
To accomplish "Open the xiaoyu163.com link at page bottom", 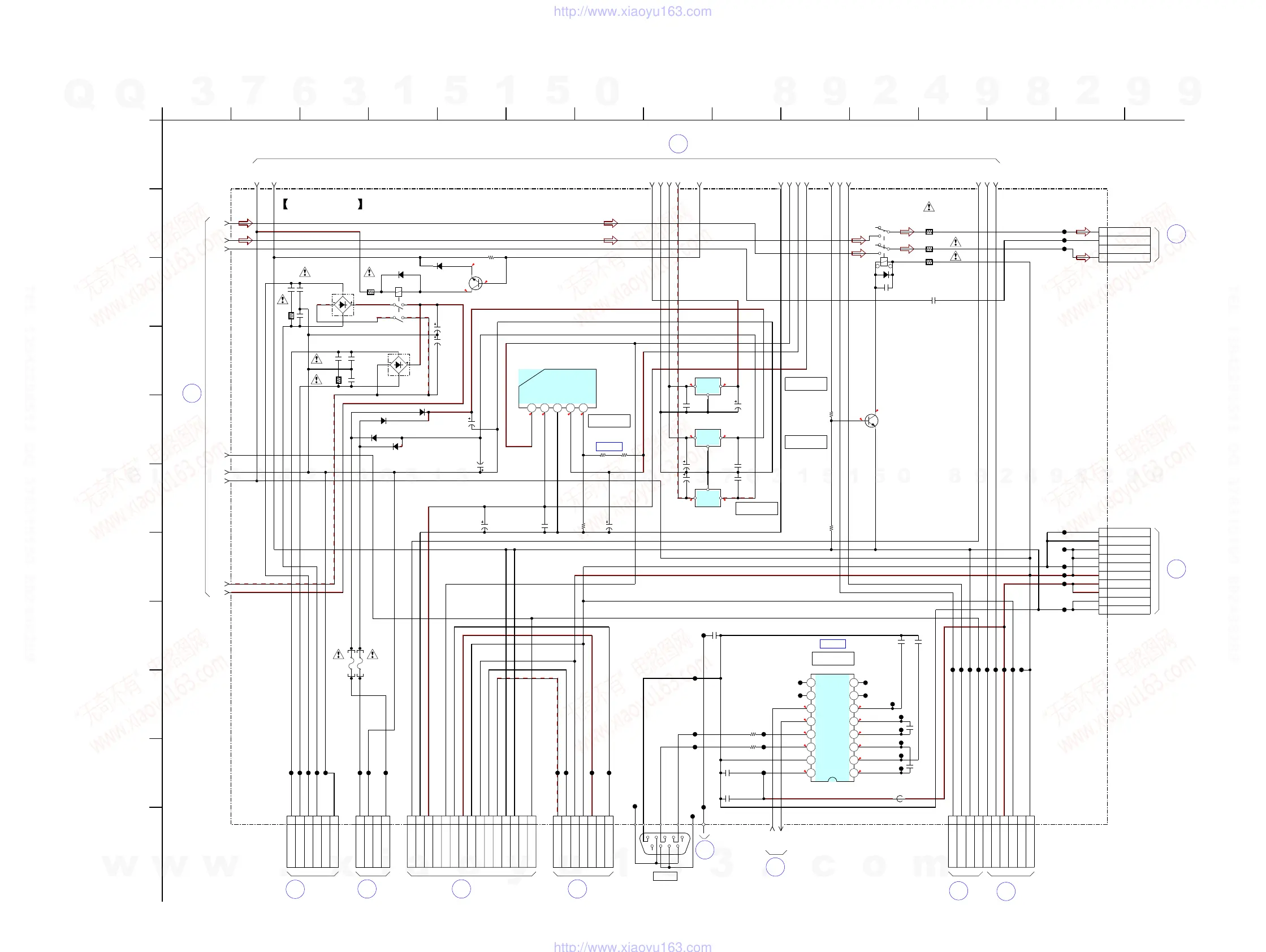I will coord(632,946).
